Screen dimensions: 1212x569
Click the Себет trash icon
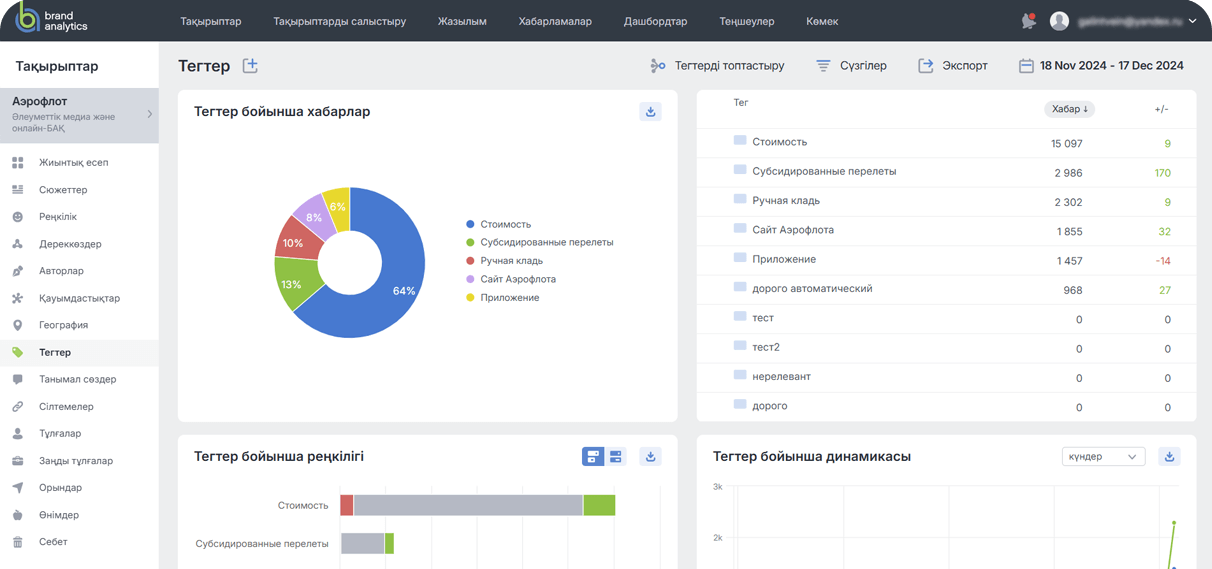pos(17,542)
